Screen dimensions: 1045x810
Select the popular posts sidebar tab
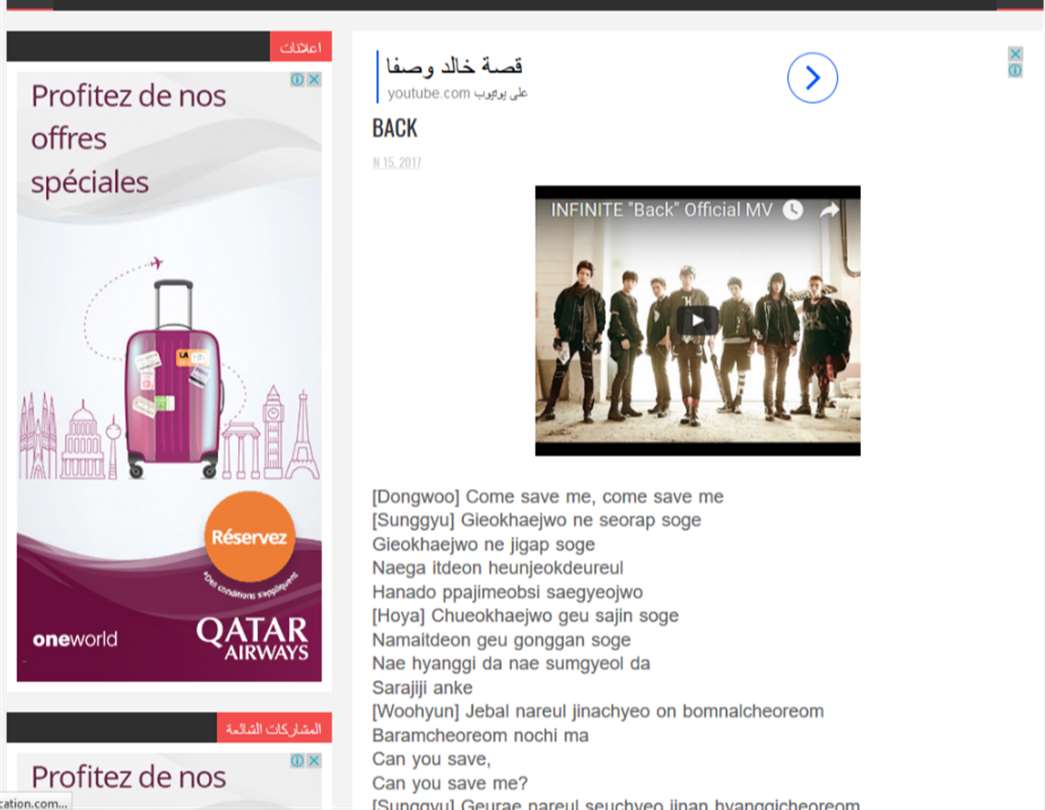(x=274, y=728)
